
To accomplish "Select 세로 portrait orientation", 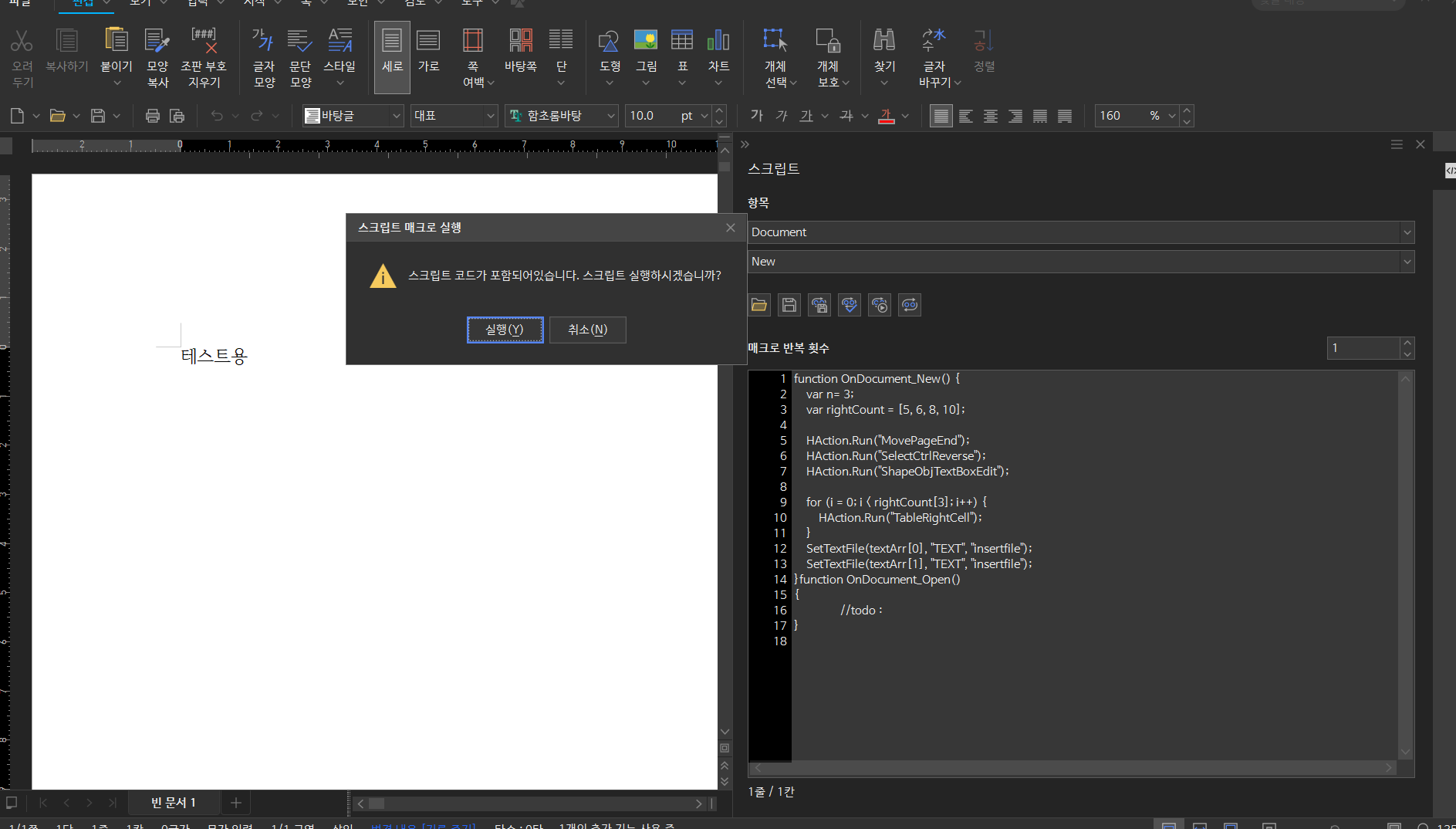I will coord(392,56).
